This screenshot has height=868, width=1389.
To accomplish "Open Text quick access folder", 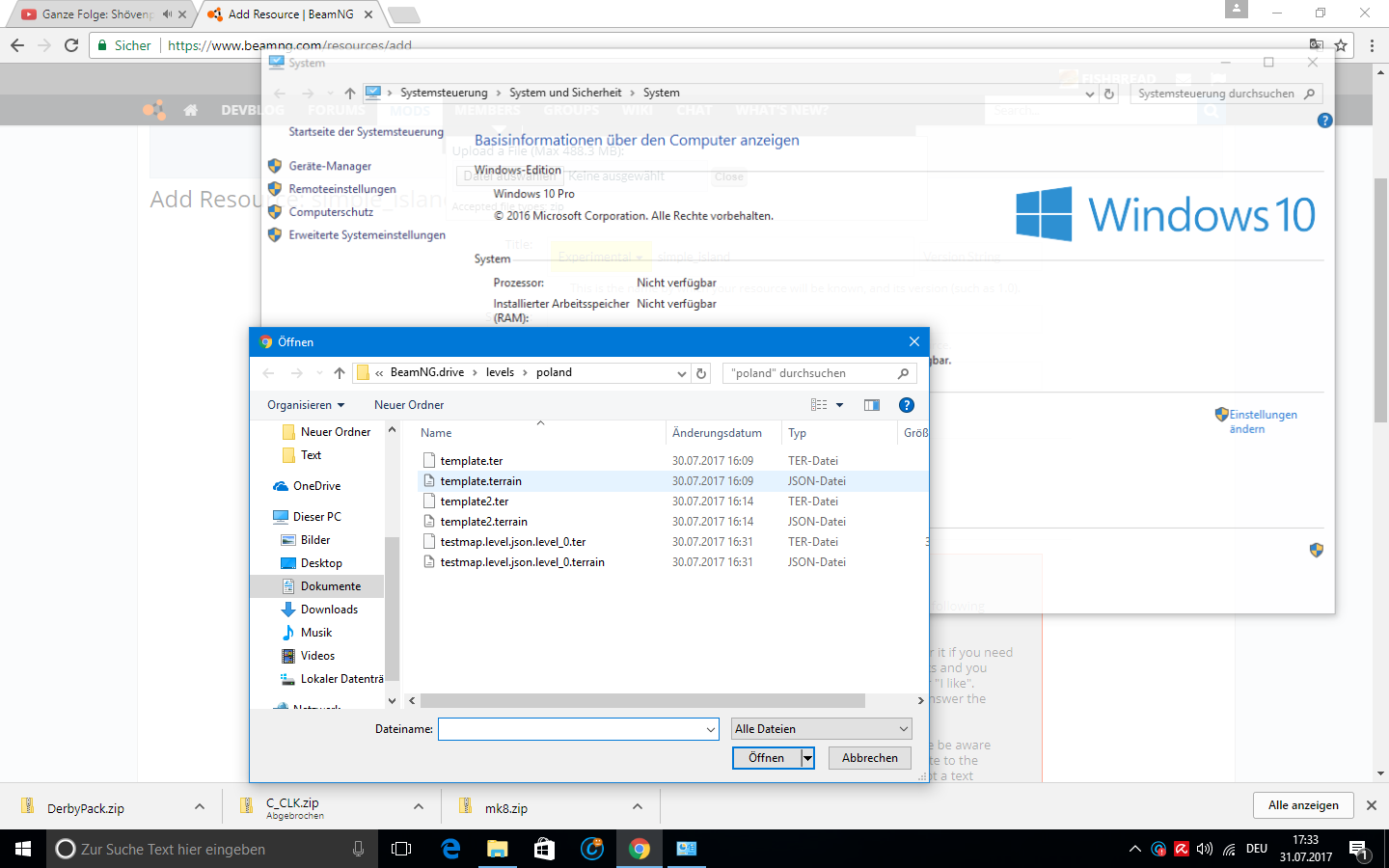I will [x=311, y=455].
